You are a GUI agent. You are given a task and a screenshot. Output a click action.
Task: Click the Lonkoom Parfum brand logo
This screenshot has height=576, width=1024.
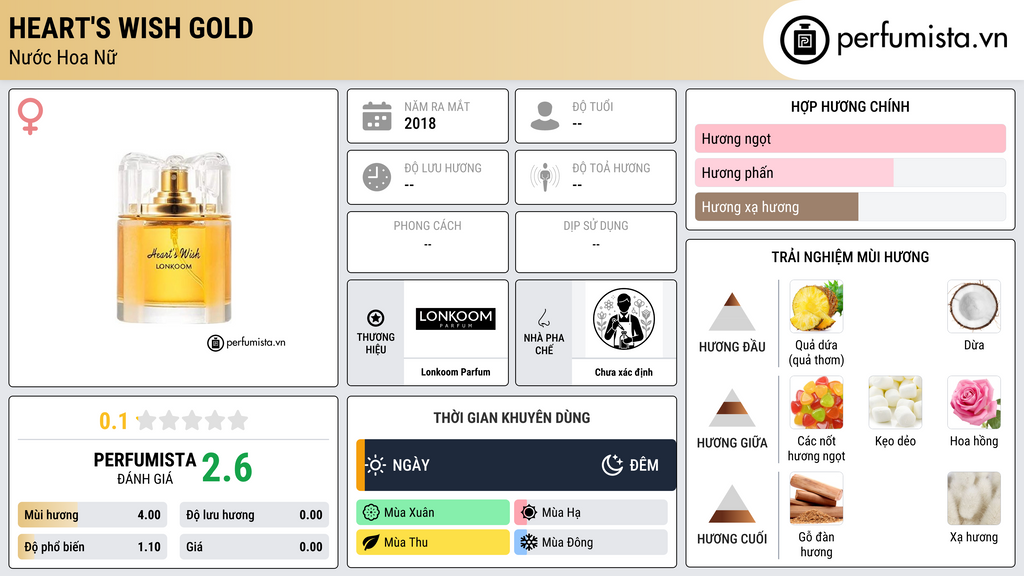point(456,318)
